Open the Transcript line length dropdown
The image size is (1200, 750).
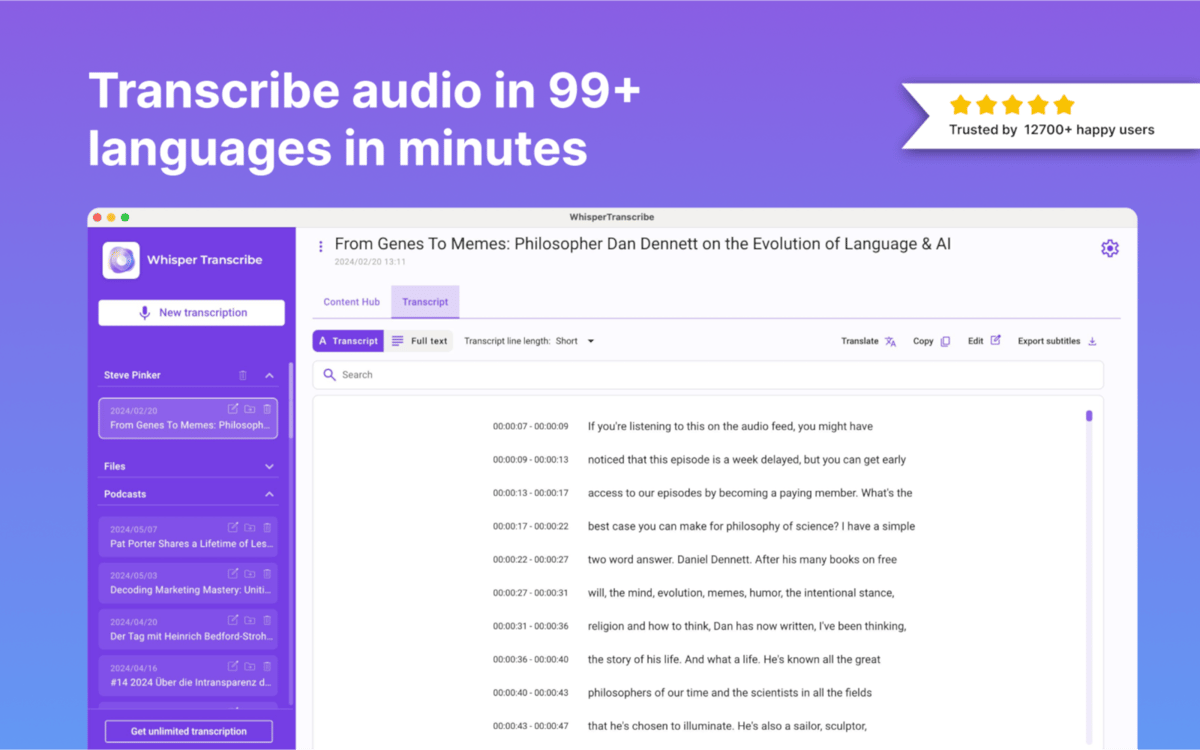[x=575, y=341]
